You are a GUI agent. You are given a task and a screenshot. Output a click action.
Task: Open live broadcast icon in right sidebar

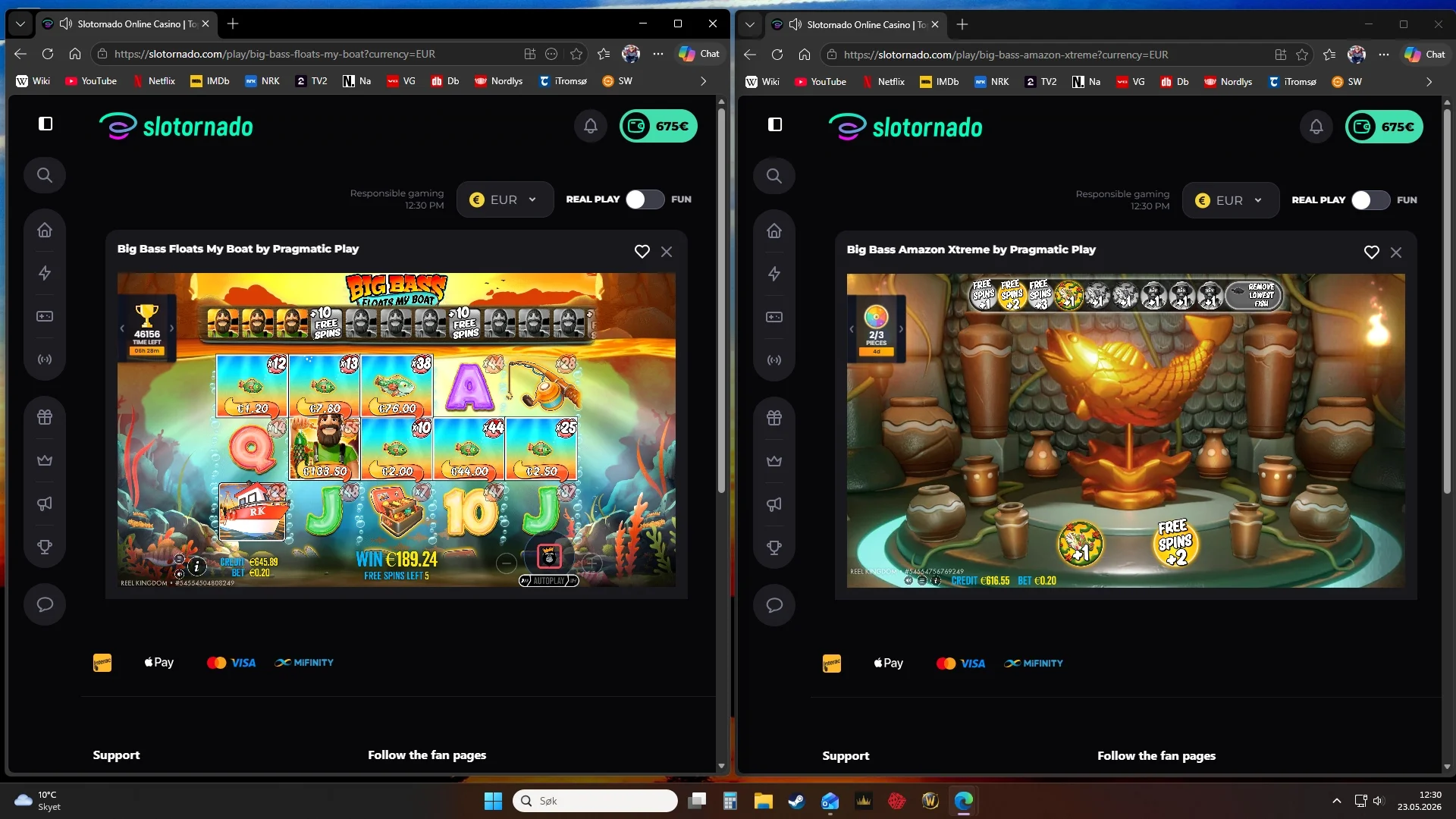pos(774,360)
